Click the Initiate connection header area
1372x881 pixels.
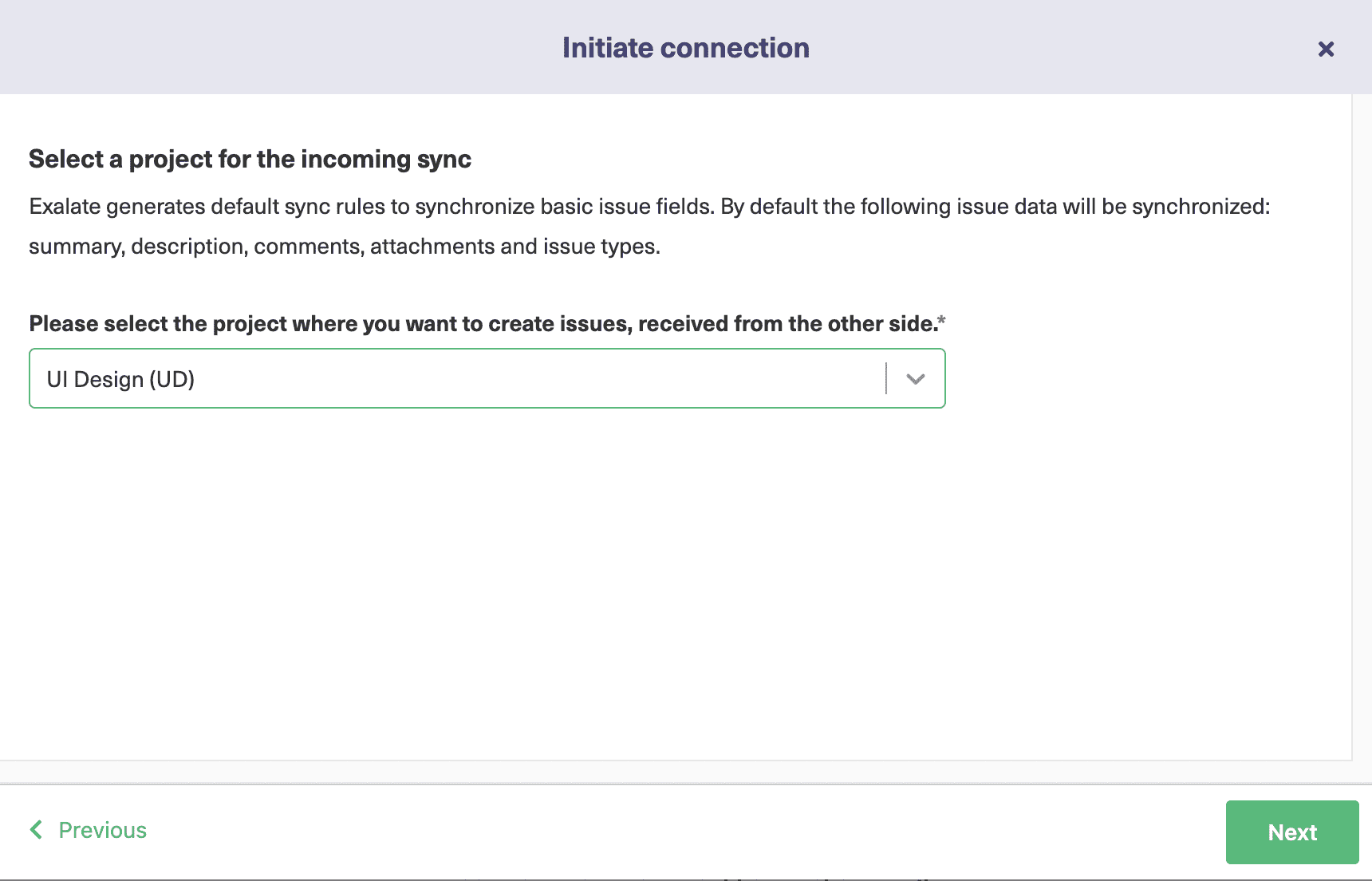(x=685, y=48)
